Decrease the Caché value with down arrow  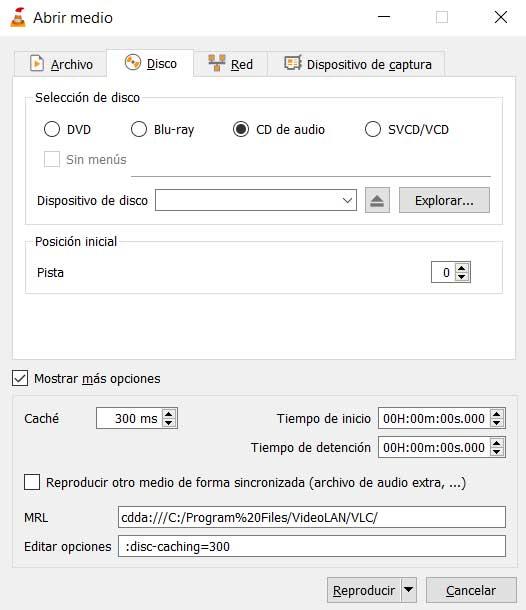coord(168,422)
